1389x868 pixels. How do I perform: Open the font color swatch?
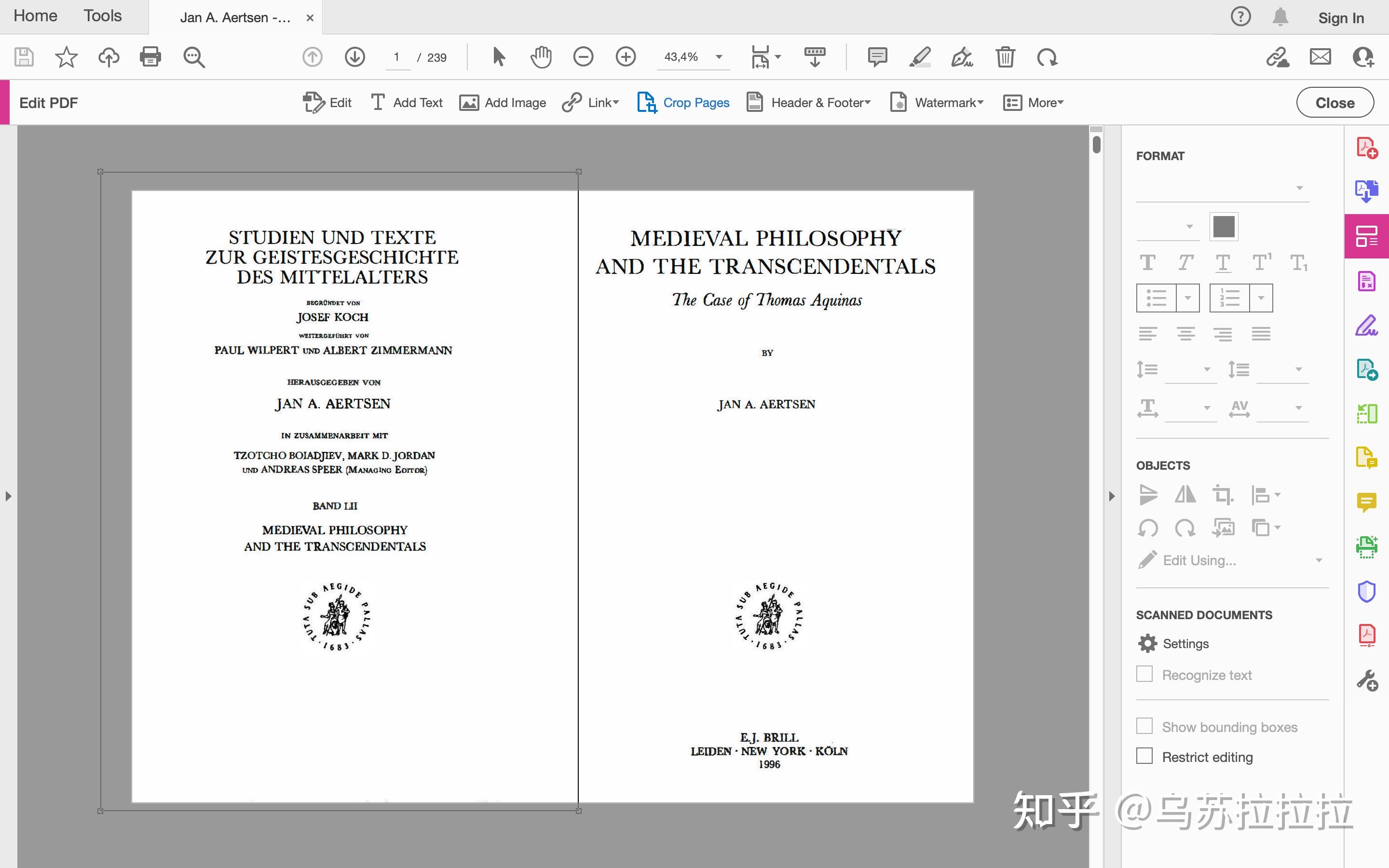click(x=1224, y=226)
